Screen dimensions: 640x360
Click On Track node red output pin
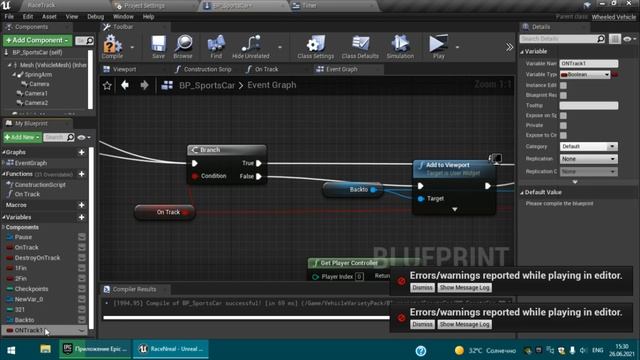pyautogui.click(x=186, y=212)
